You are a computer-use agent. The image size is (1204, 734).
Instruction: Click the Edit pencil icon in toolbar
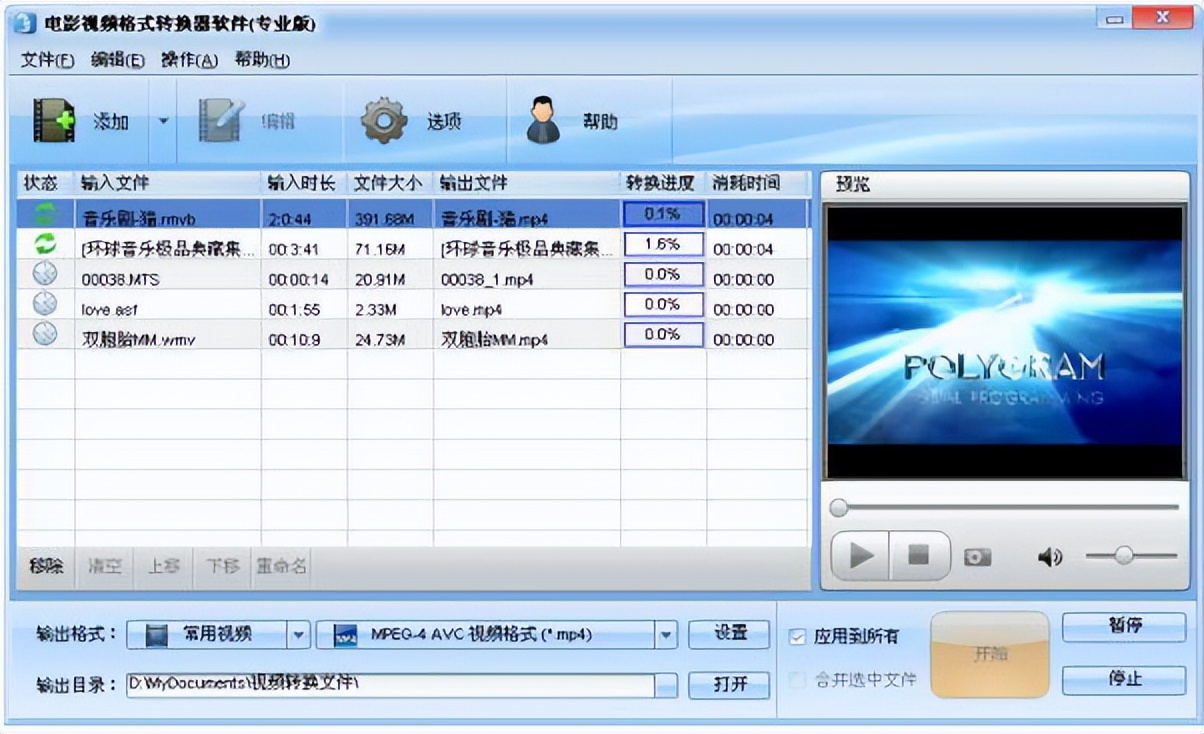click(x=221, y=121)
